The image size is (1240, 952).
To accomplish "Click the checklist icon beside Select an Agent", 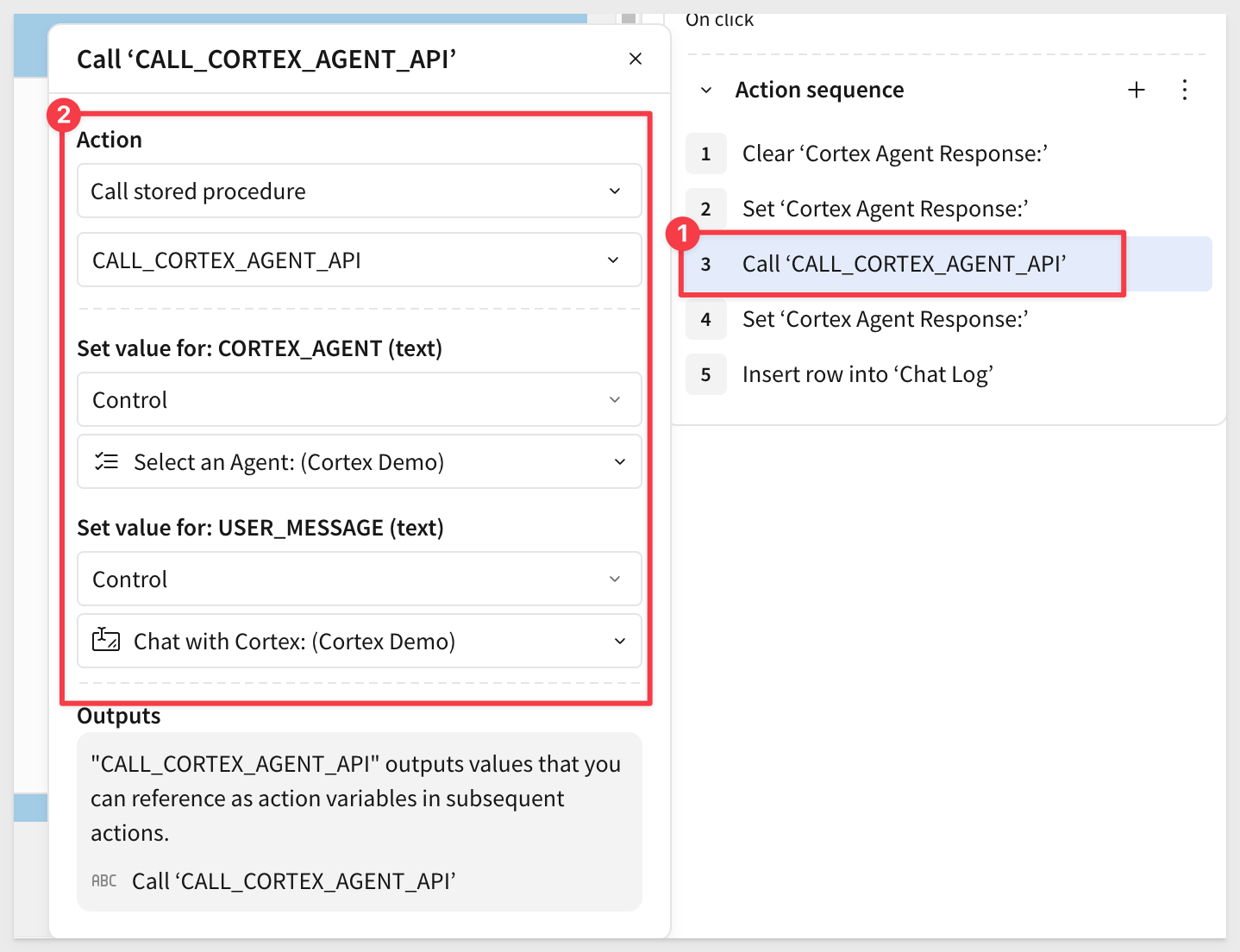I will pos(106,461).
